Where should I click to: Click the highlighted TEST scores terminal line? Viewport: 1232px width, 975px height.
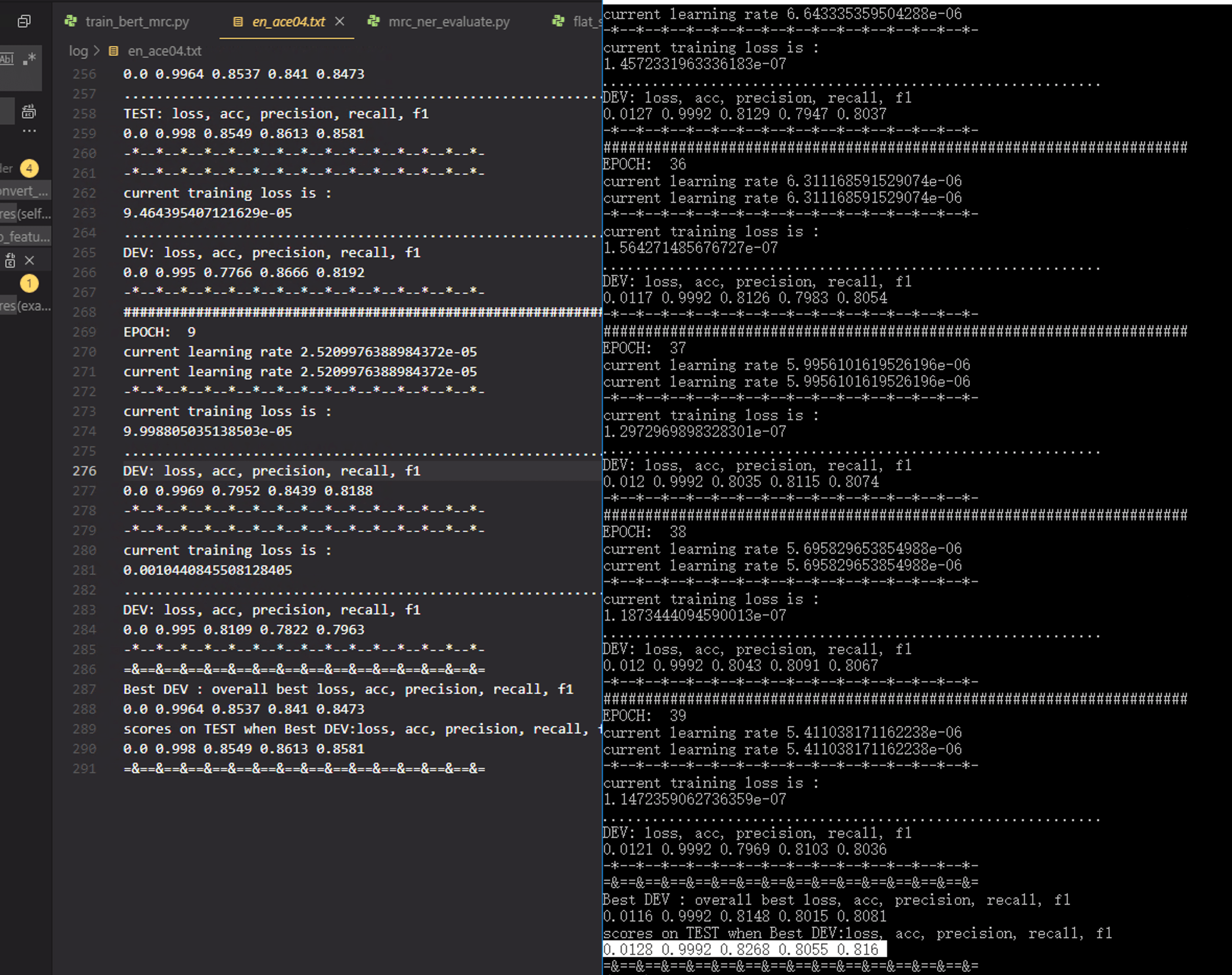coord(744,949)
